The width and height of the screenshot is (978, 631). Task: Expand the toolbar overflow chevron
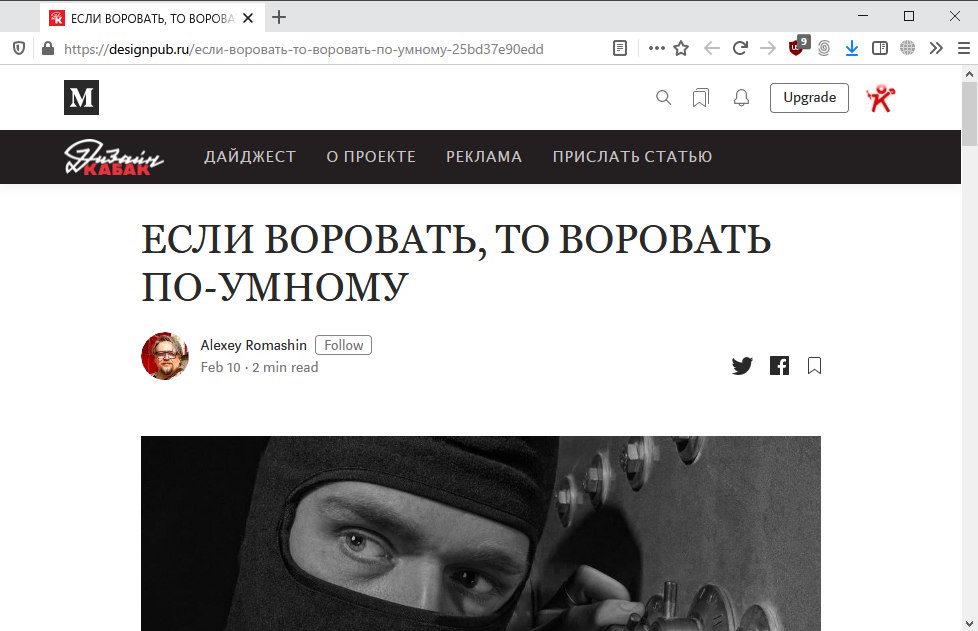click(x=936, y=48)
